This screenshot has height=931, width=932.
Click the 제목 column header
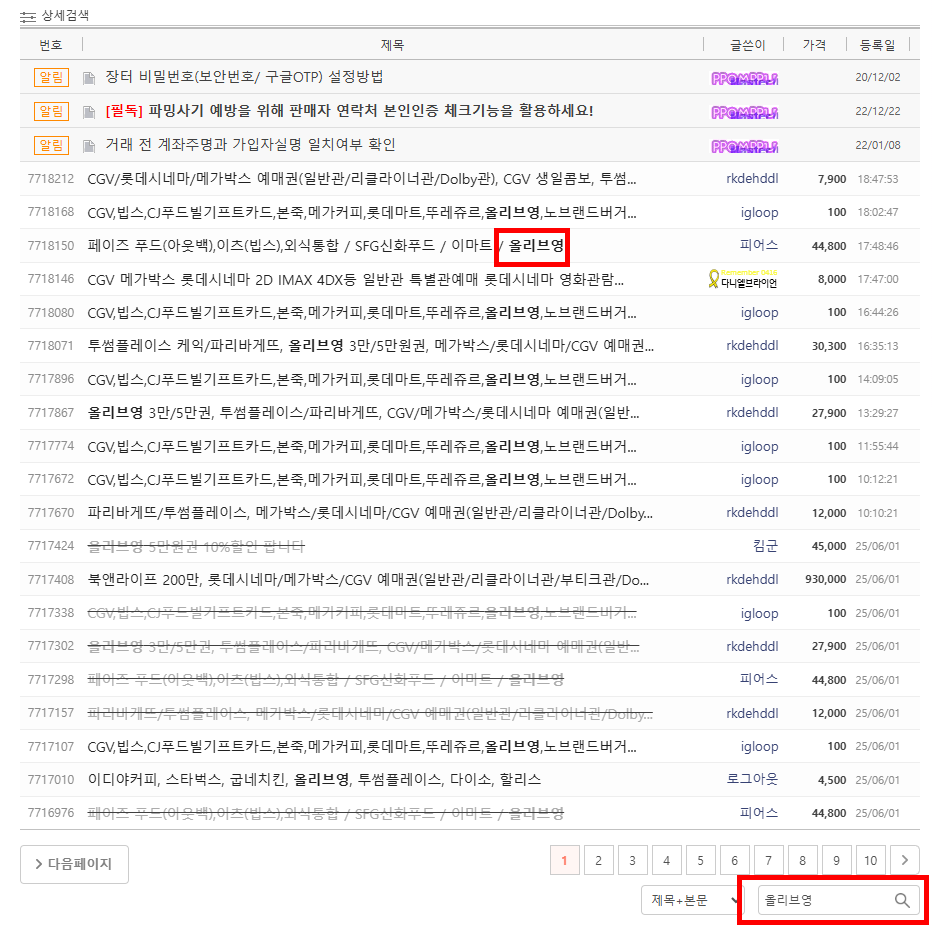pyautogui.click(x=392, y=45)
